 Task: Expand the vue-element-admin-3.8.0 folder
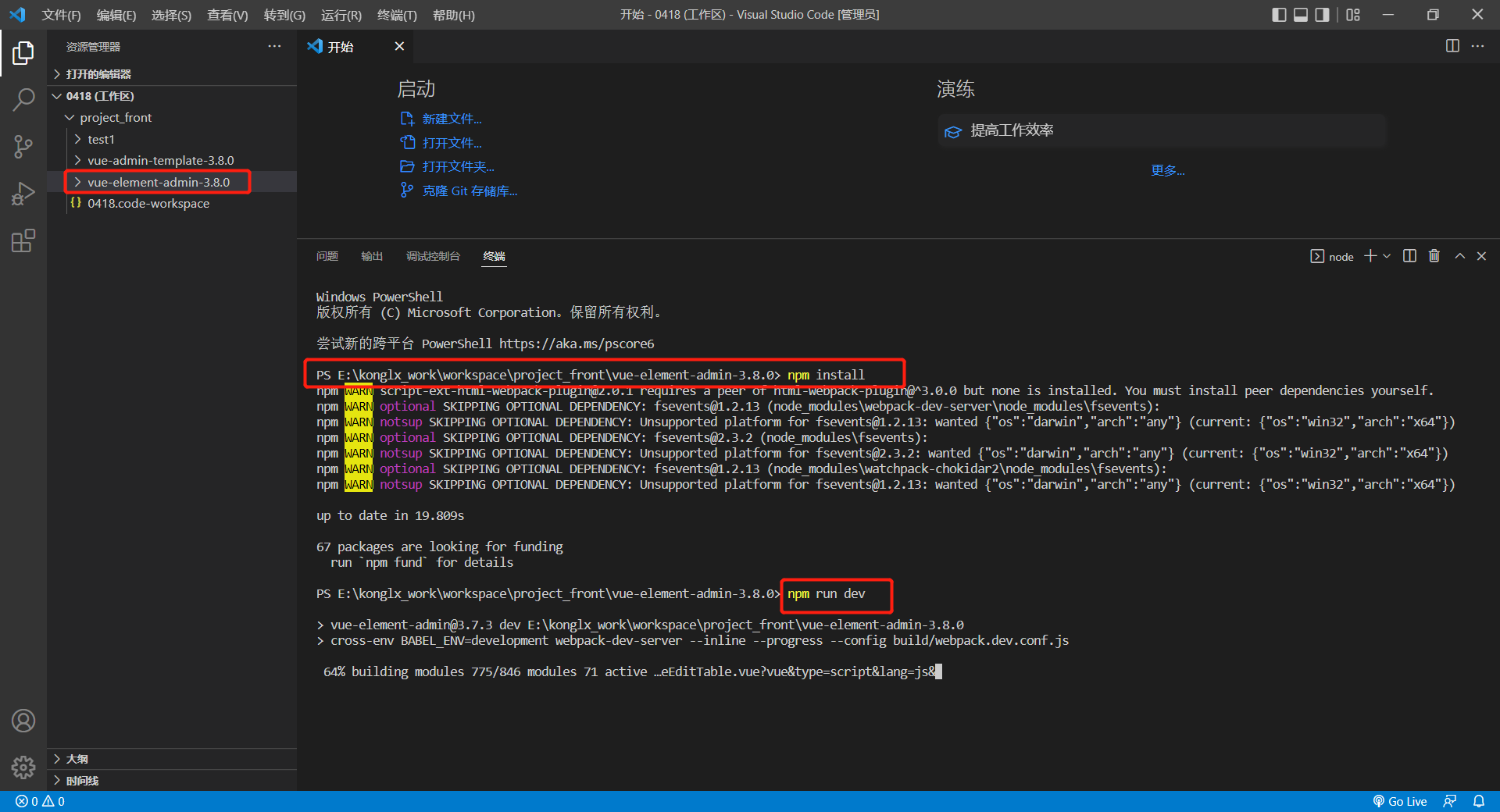[x=158, y=182]
